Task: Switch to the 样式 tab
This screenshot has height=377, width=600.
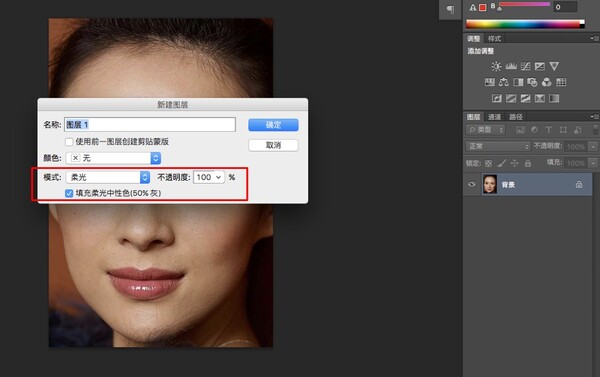Action: [494, 39]
